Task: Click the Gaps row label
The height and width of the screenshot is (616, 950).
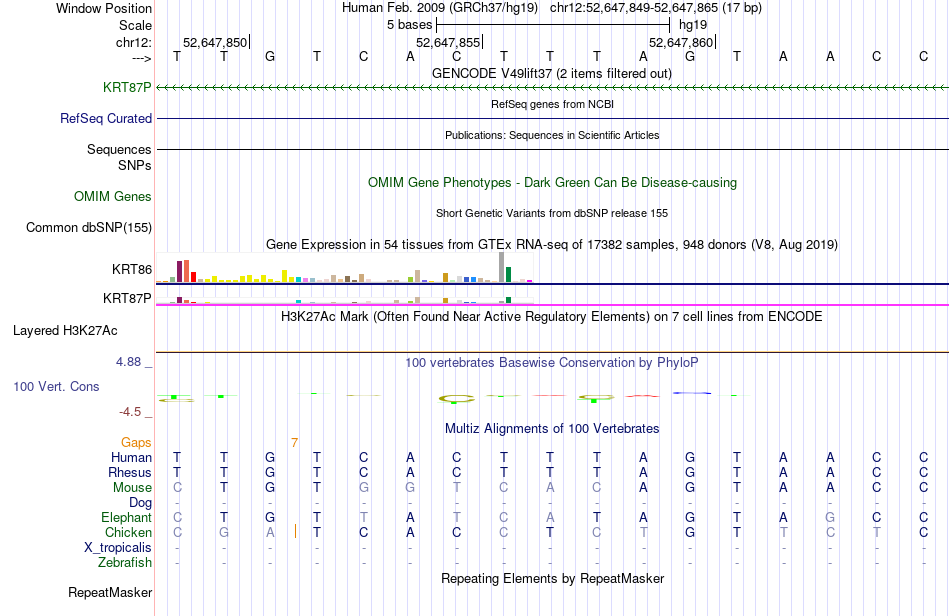Action: click(x=136, y=442)
